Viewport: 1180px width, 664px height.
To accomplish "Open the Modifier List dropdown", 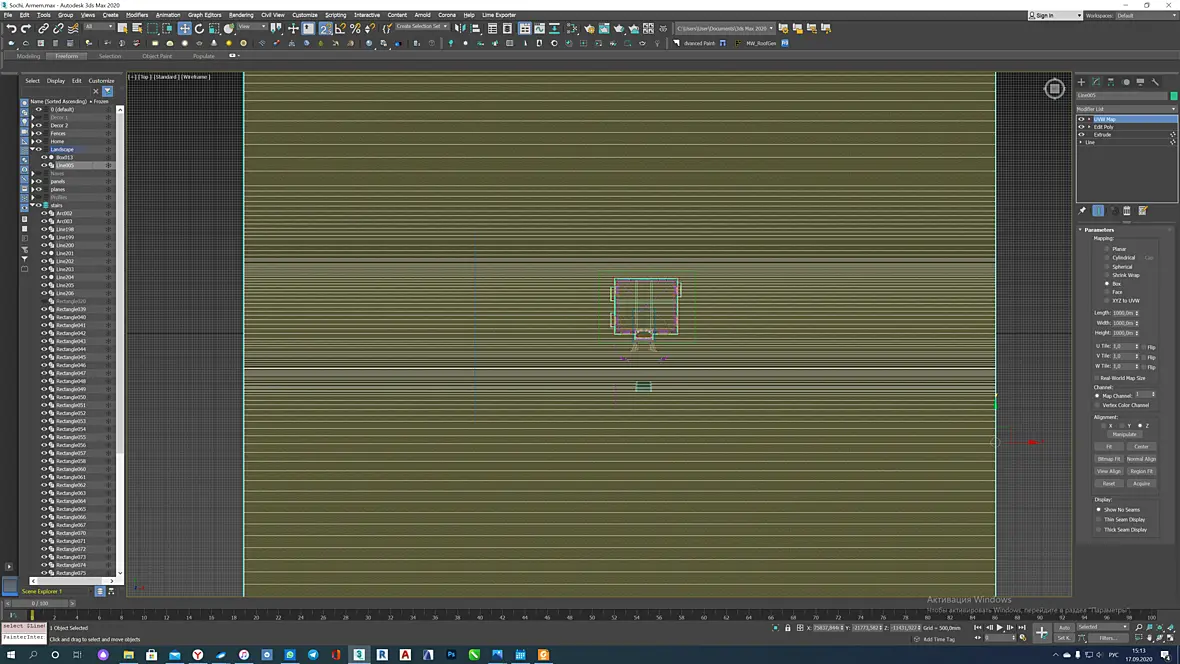I will (1126, 109).
